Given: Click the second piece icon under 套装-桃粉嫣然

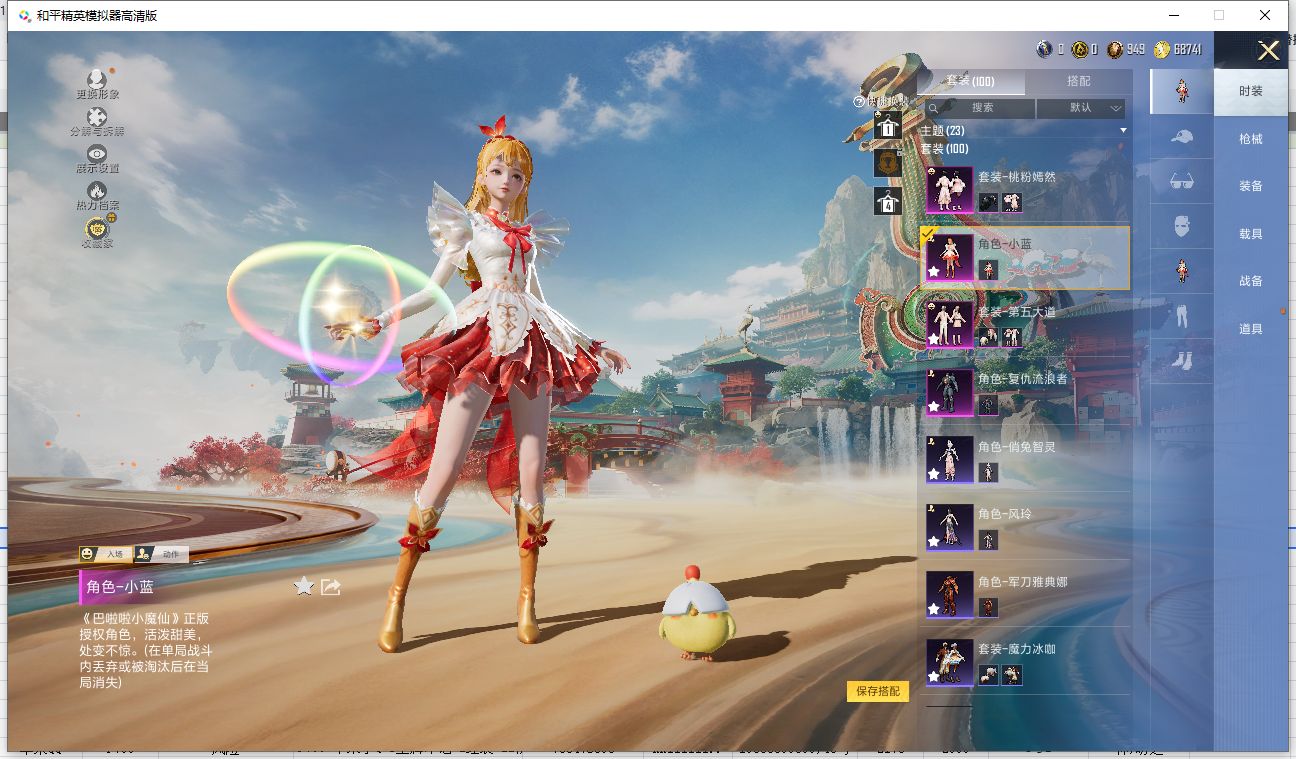Looking at the screenshot, I should [1012, 202].
